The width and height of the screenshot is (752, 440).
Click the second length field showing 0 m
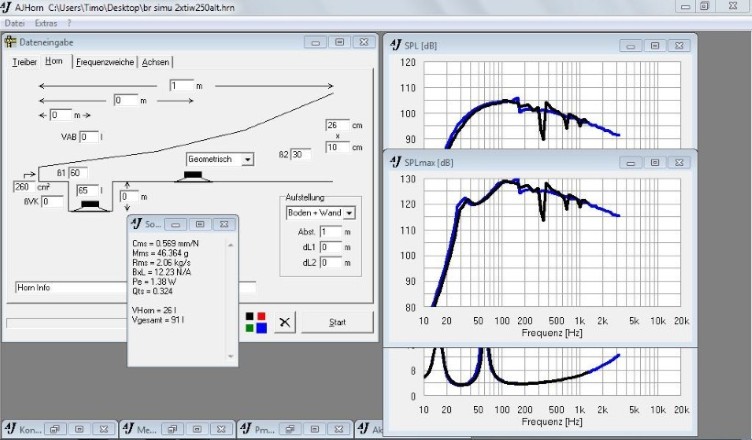click(x=126, y=100)
